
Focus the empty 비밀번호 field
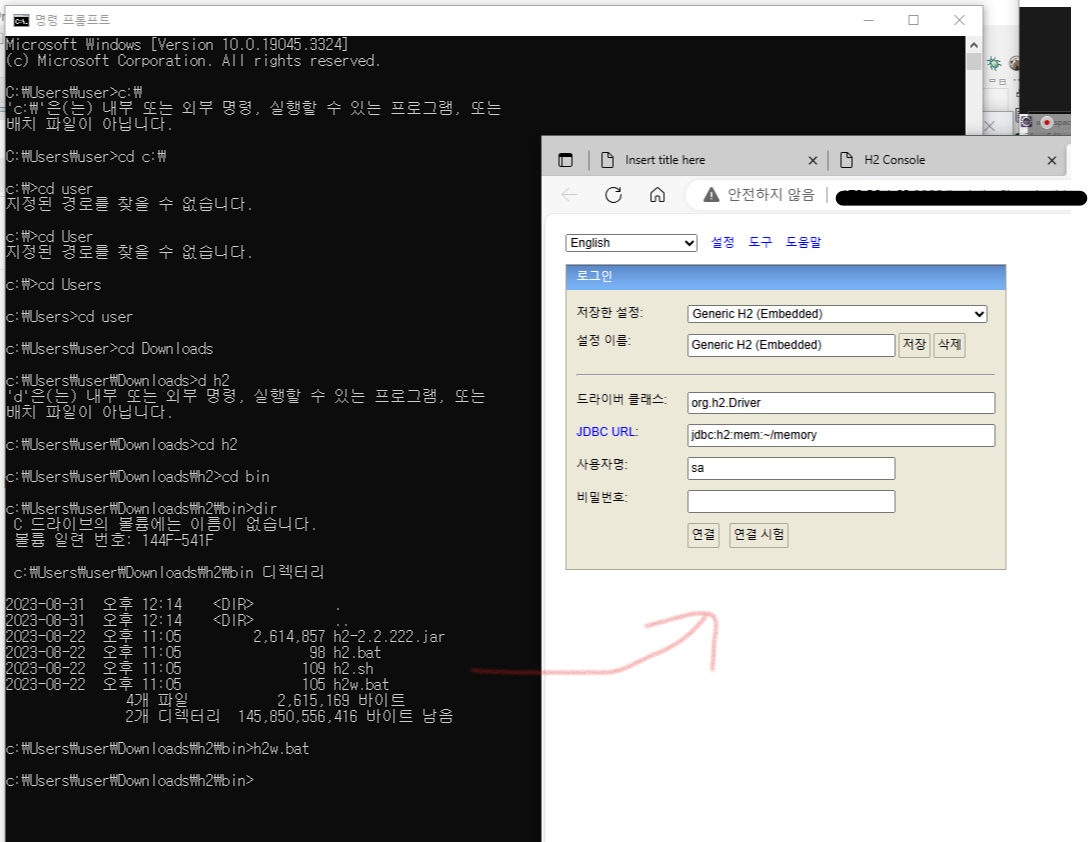[791, 501]
